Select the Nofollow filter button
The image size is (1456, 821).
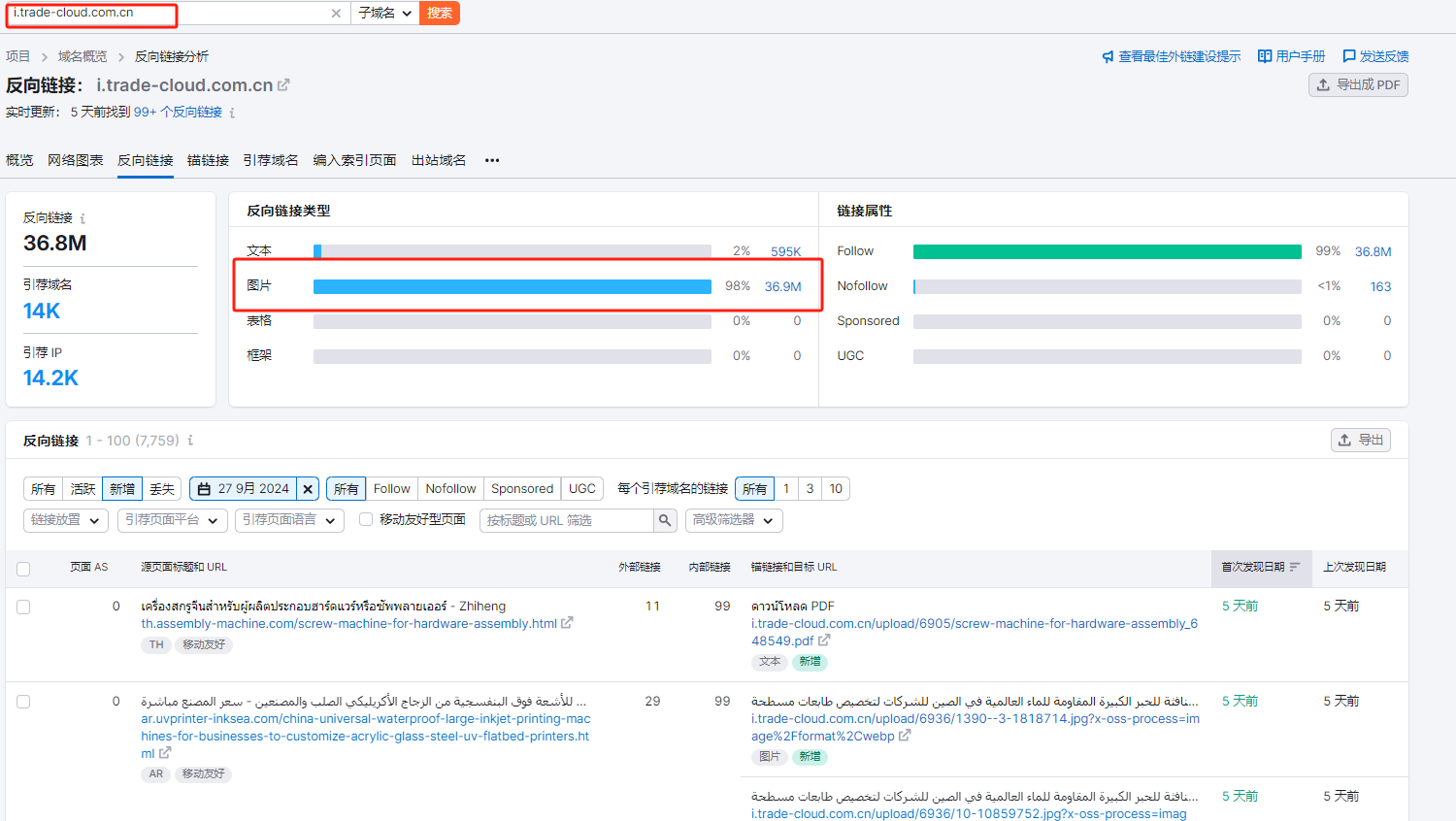[x=450, y=488]
